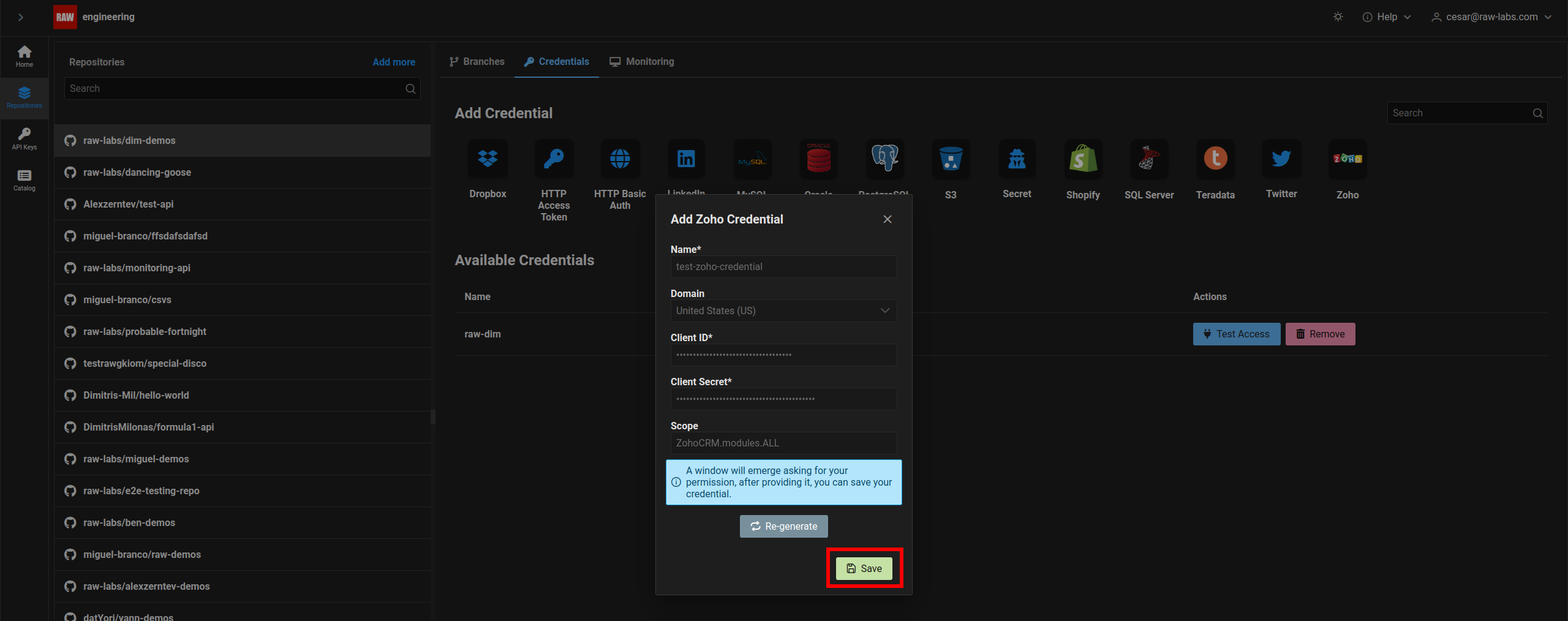Choose the Zoho credential icon
The height and width of the screenshot is (621, 1568).
click(1347, 159)
